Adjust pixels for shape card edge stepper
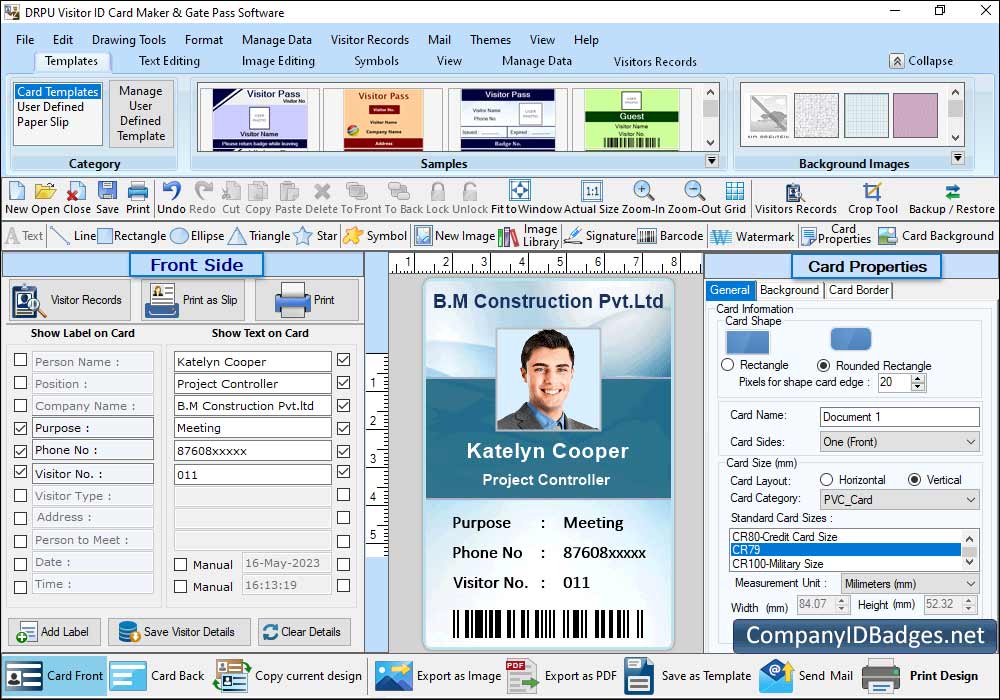The height and width of the screenshot is (700, 1000). 918,383
